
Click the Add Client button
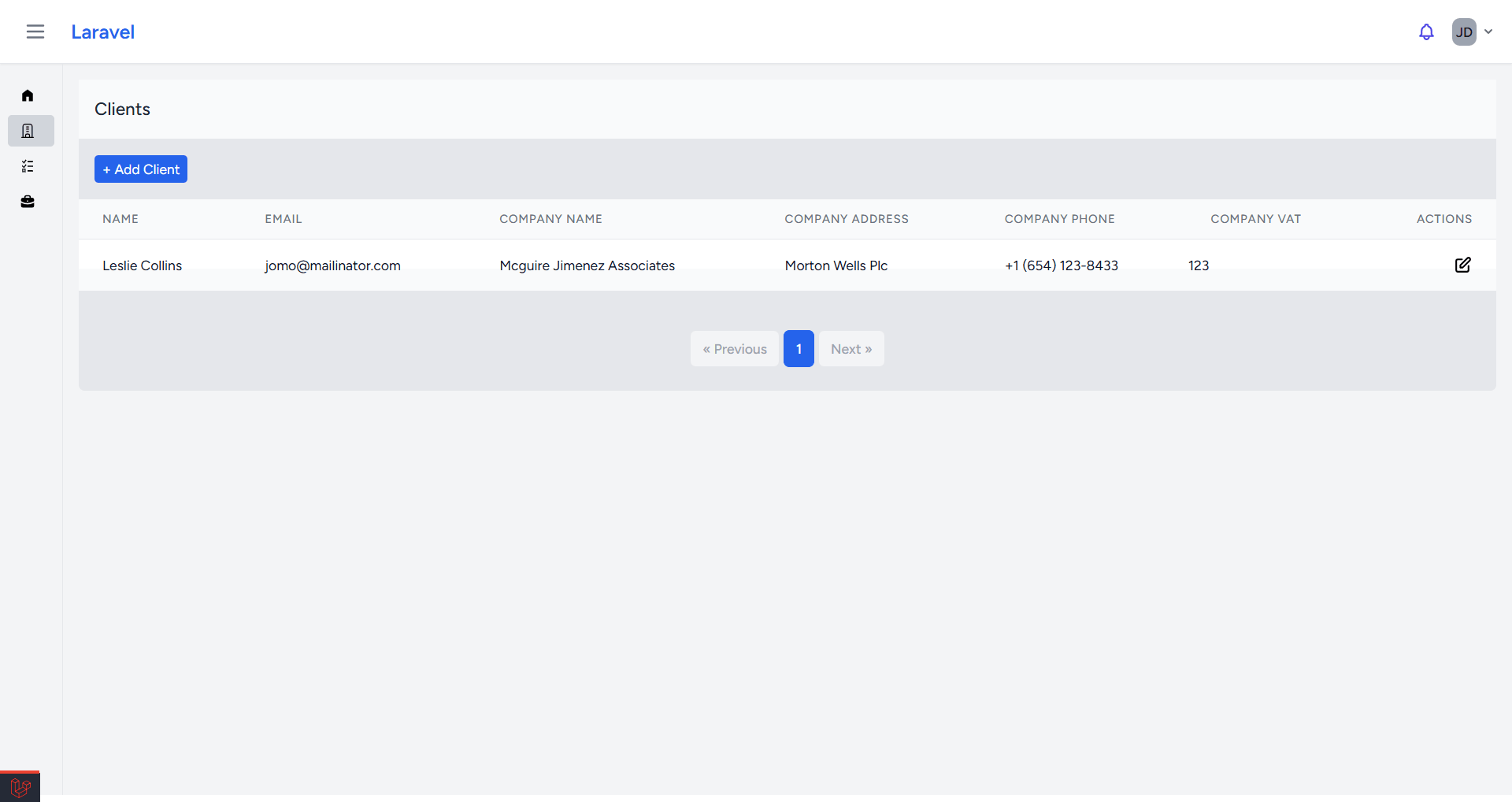click(x=141, y=169)
